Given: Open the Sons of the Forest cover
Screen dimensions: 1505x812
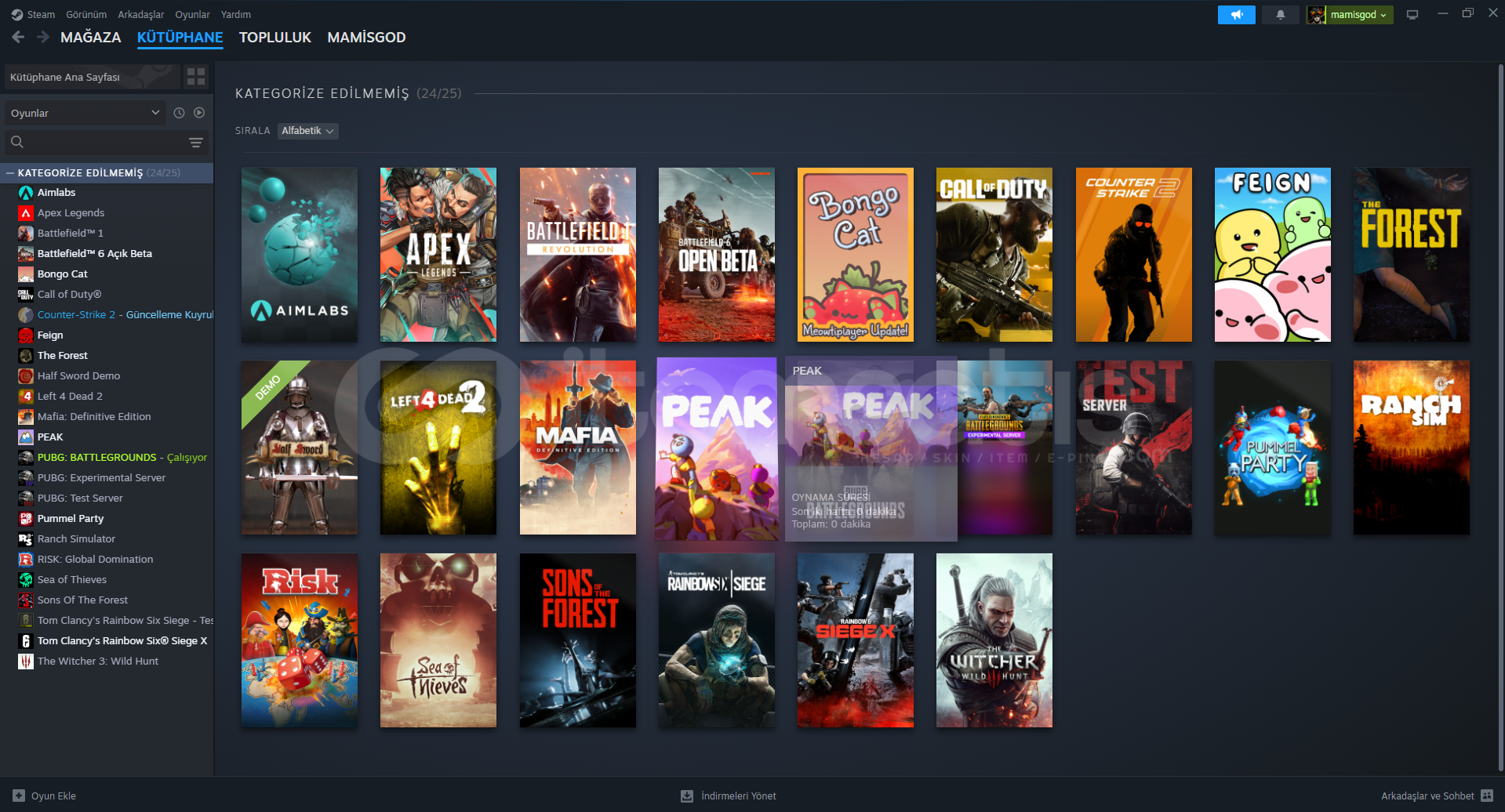Looking at the screenshot, I should (x=578, y=640).
